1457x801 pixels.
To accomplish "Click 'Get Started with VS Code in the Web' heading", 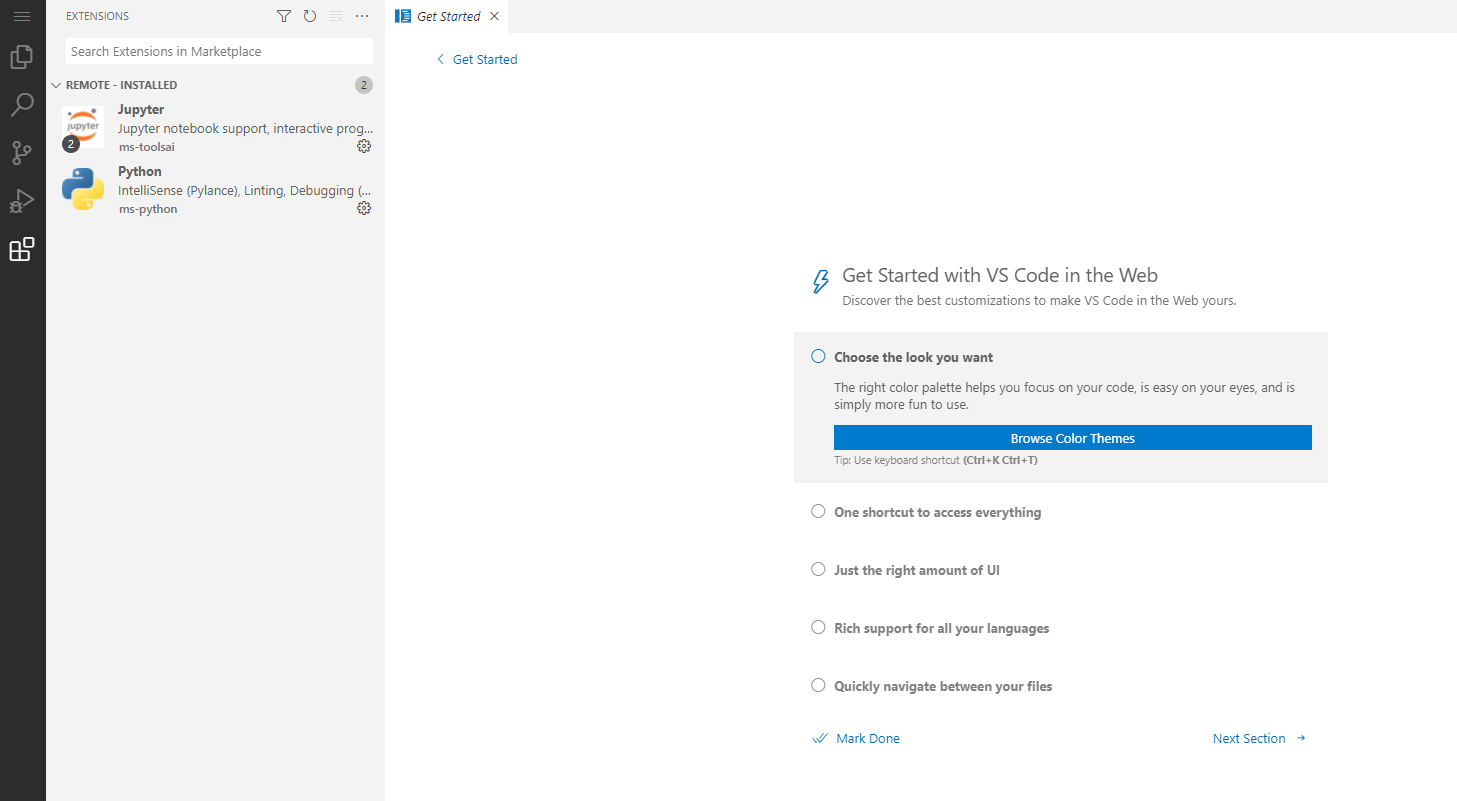I will [x=1000, y=275].
